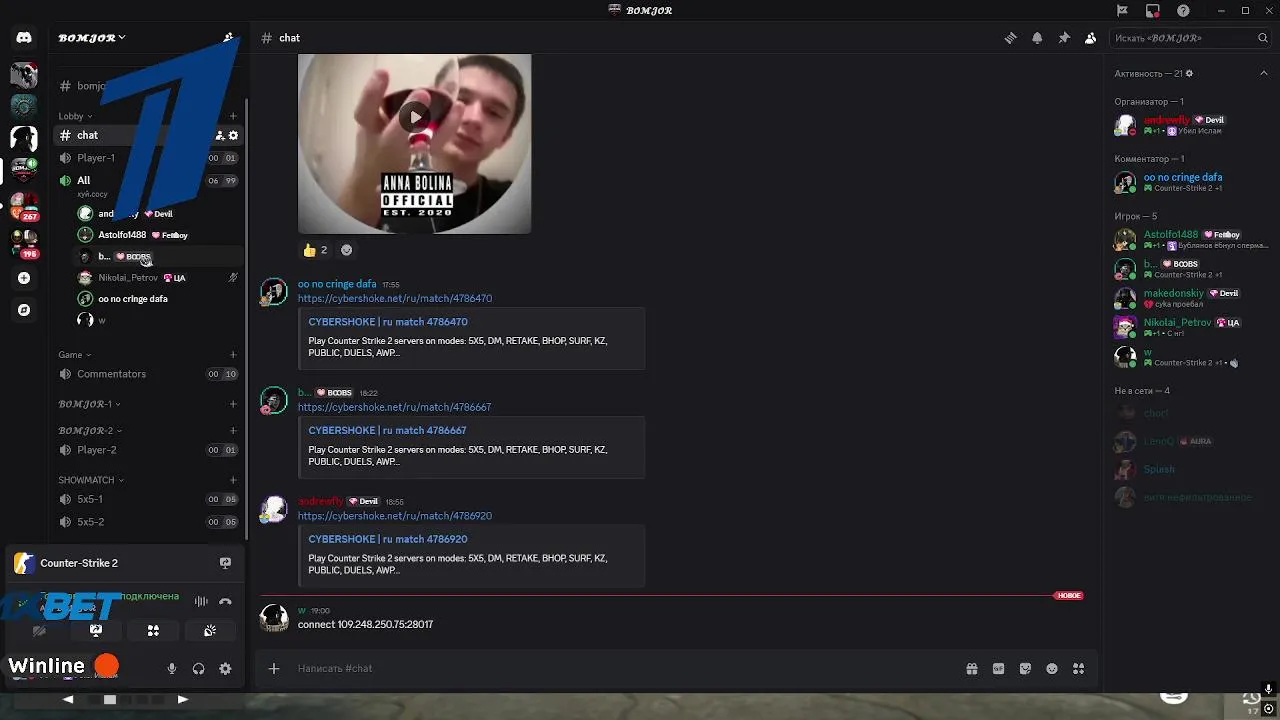Open Apps launcher icon in message bar
Viewport: 1280px width, 720px height.
tap(1078, 669)
